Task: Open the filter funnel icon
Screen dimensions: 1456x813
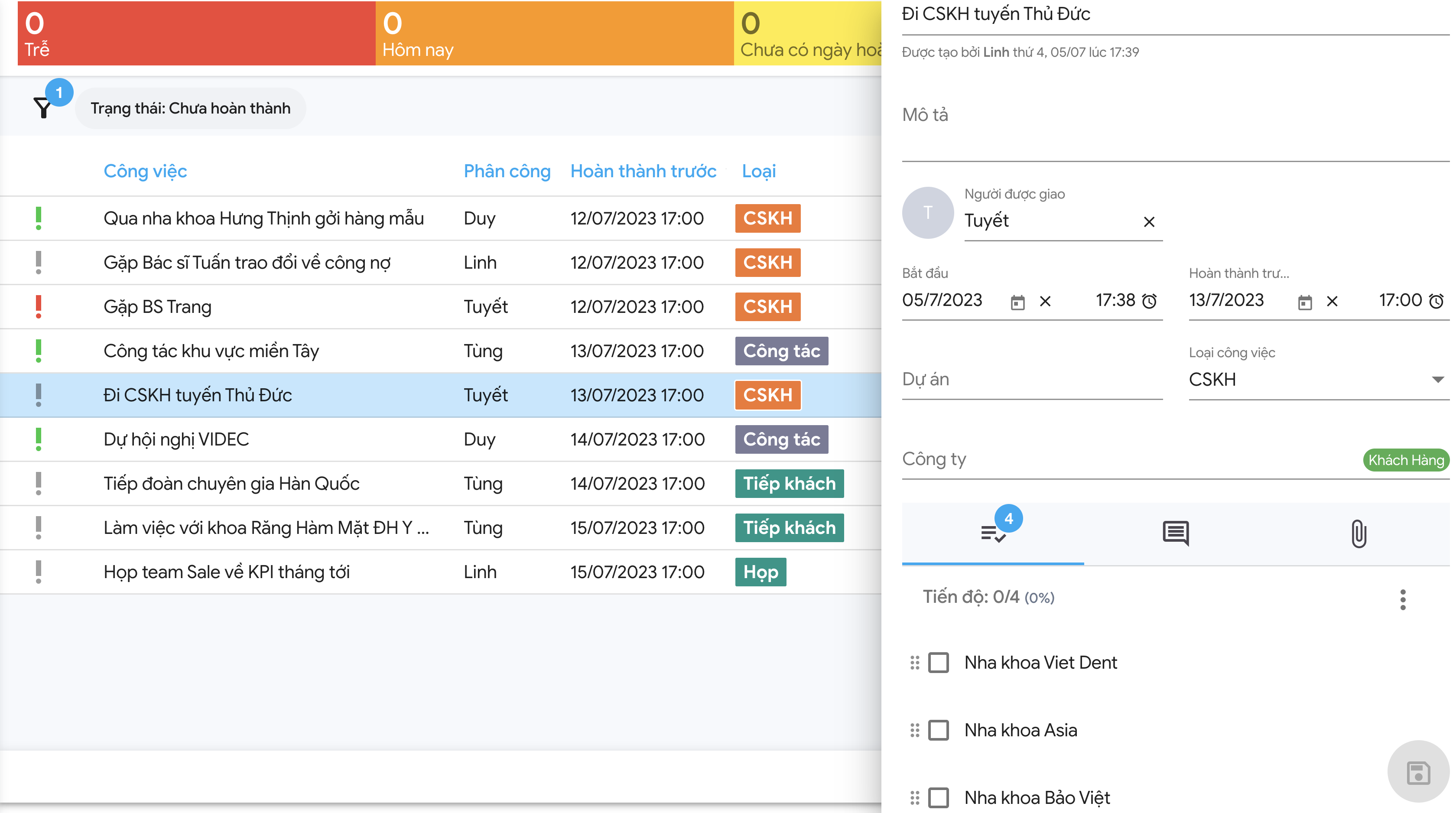Action: click(x=43, y=107)
